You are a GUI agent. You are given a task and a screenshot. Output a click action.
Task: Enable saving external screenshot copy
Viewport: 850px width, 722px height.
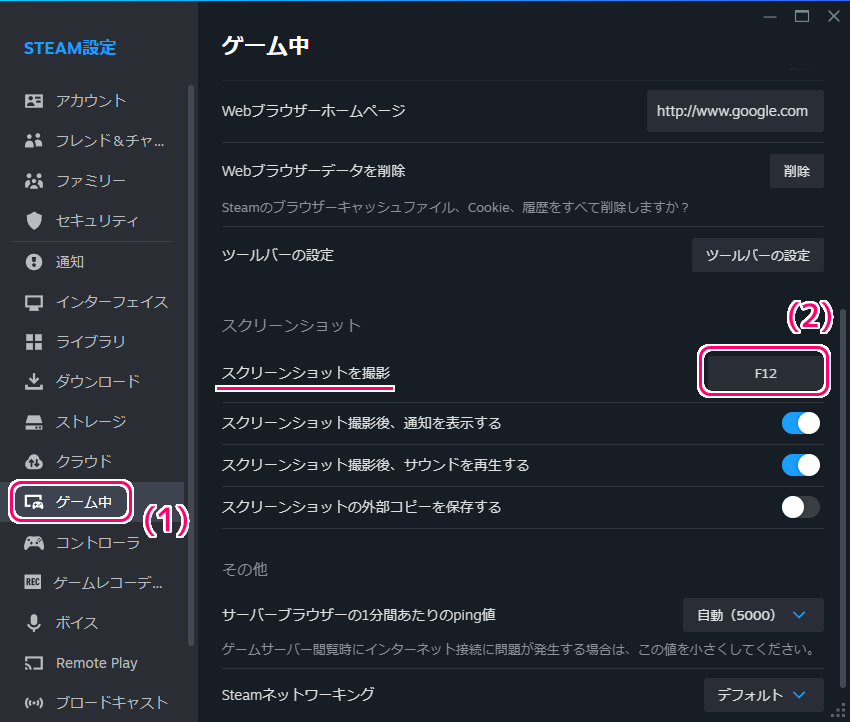[800, 507]
